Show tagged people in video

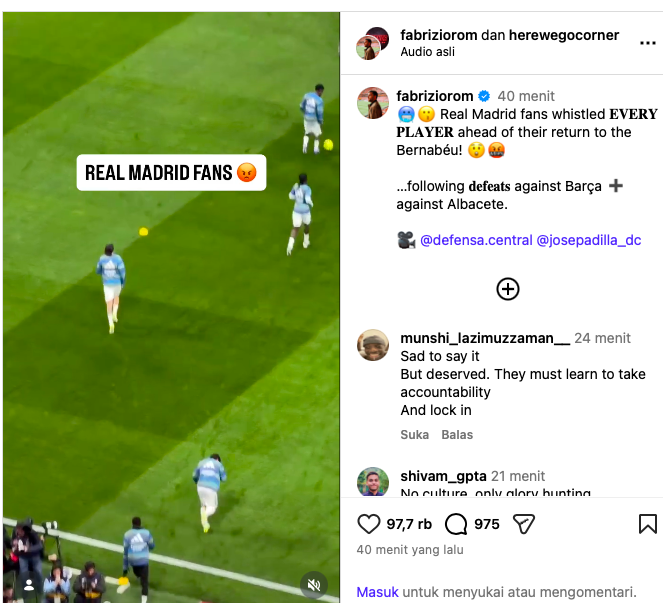click(29, 585)
